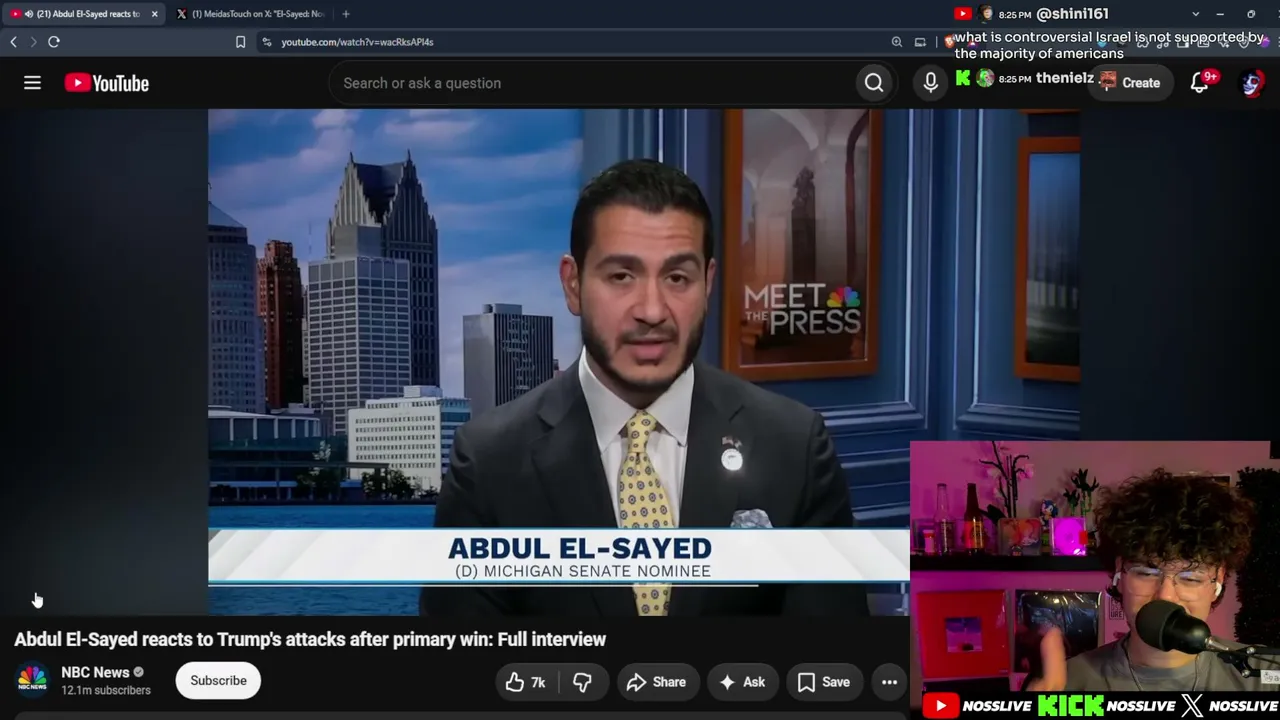Bookmark this page with the bookmark icon
The height and width of the screenshot is (720, 1280).
tap(240, 42)
